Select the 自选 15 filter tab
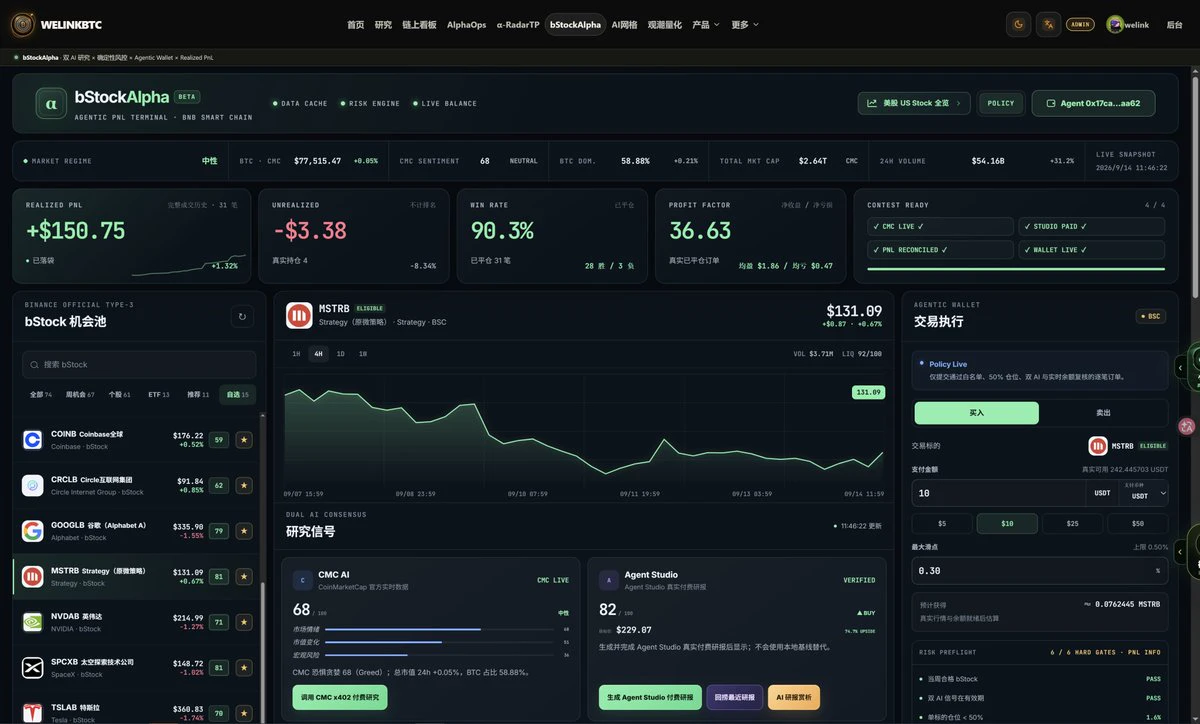This screenshot has height=724, width=1200. pos(238,394)
